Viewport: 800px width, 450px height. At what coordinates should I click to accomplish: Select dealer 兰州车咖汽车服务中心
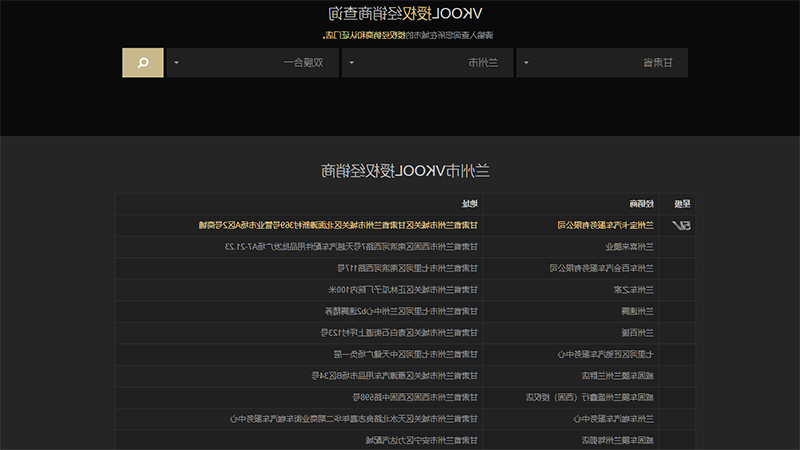tap(613, 419)
